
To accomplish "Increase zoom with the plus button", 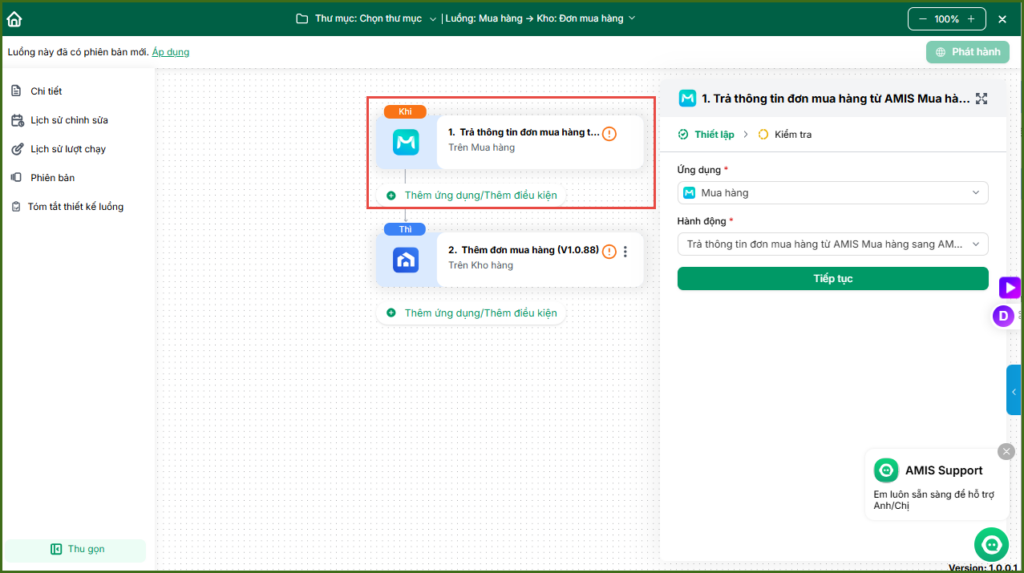I will (971, 19).
